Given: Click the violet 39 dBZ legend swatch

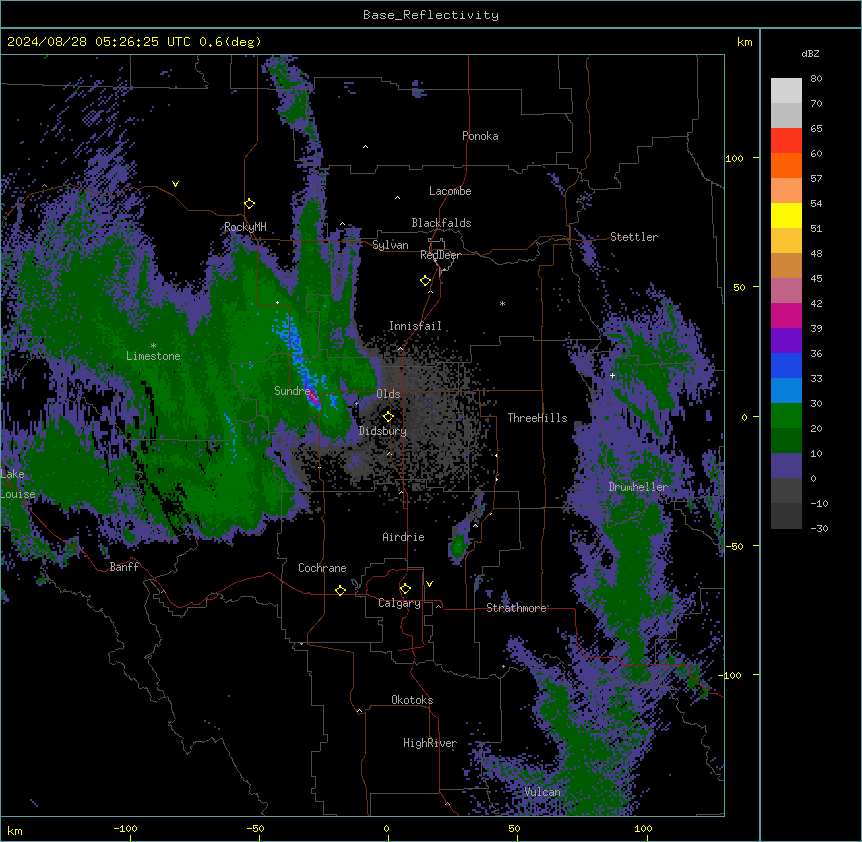Looking at the screenshot, I should pos(786,341).
